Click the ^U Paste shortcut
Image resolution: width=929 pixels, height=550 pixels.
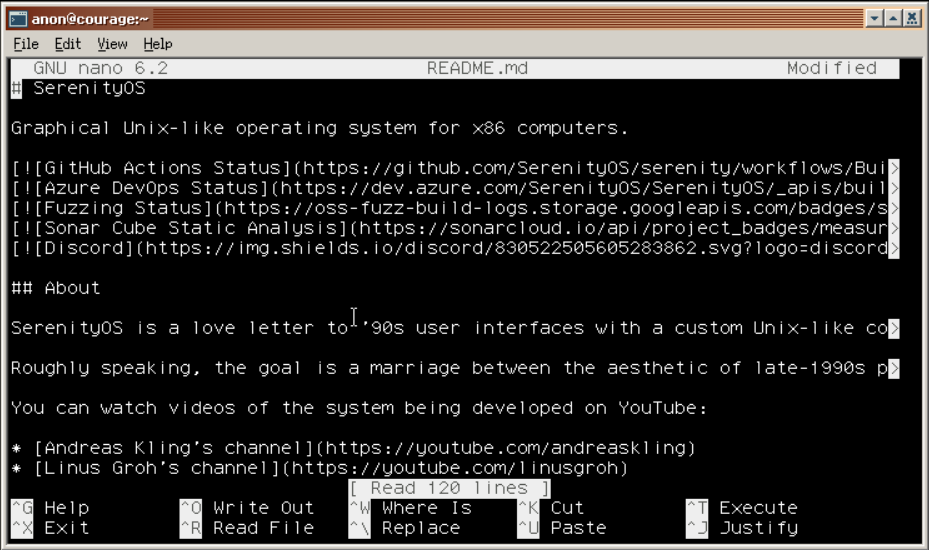pyautogui.click(x=562, y=528)
